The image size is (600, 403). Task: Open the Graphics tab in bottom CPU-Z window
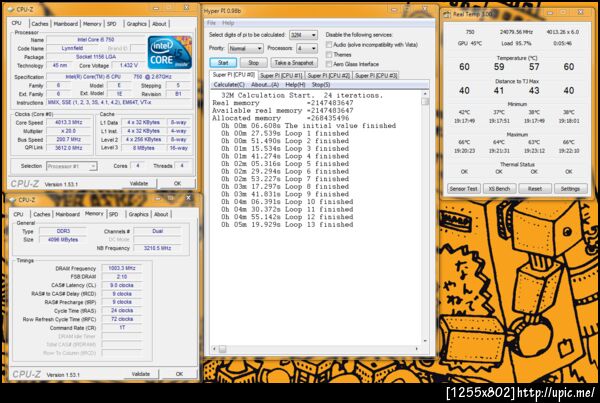click(139, 214)
